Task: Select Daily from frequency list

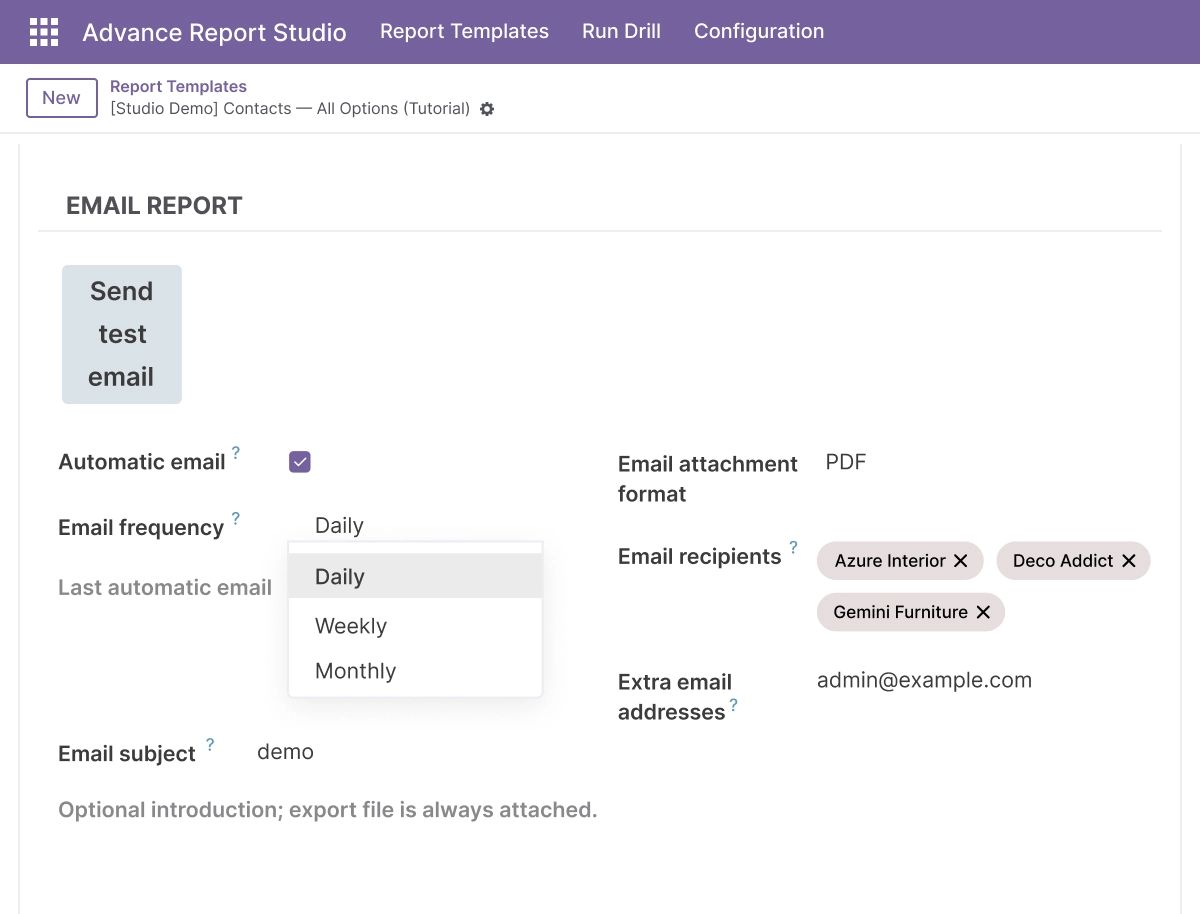Action: pos(415,577)
